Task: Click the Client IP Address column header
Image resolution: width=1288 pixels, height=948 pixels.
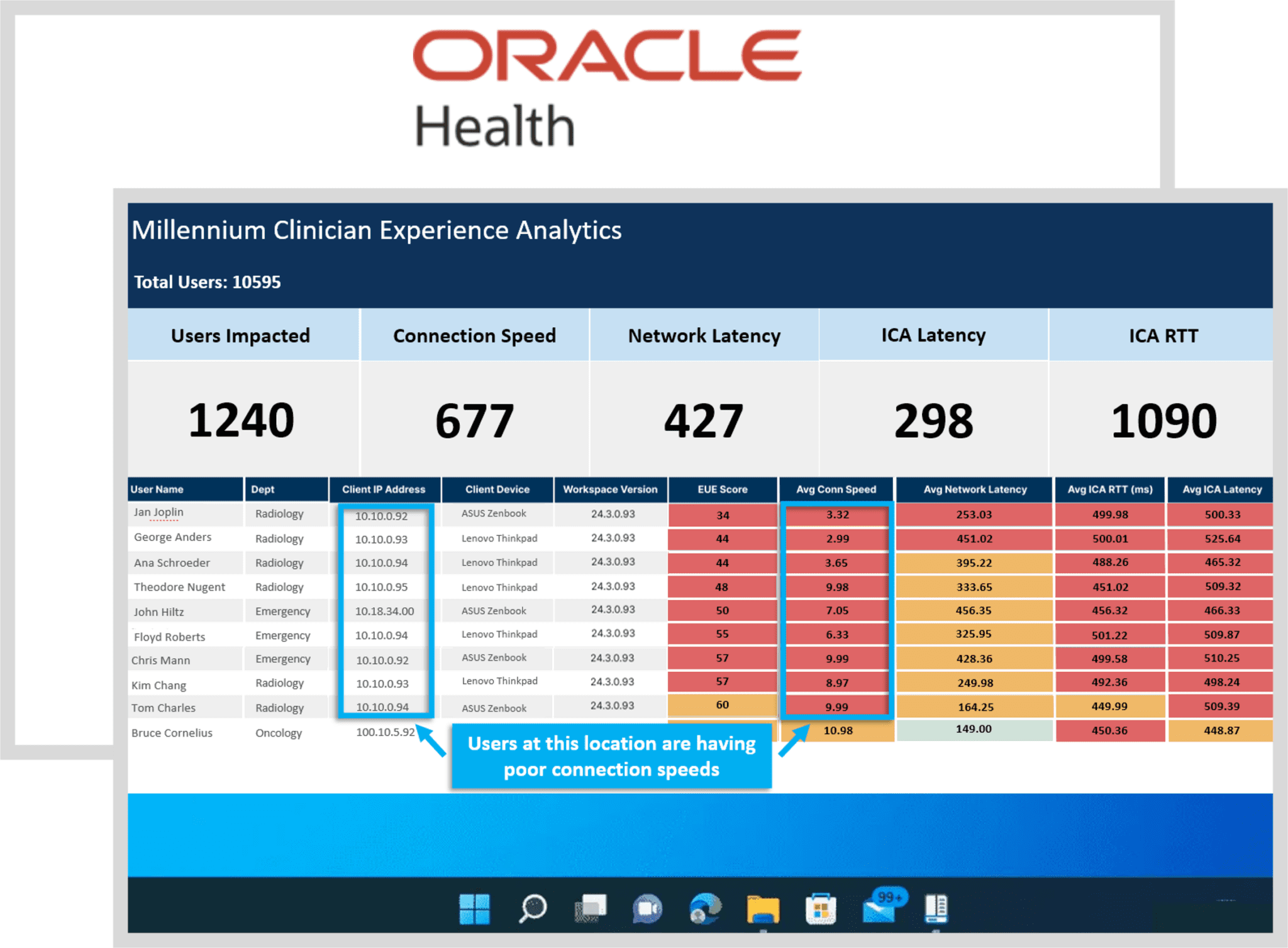Action: [x=384, y=489]
